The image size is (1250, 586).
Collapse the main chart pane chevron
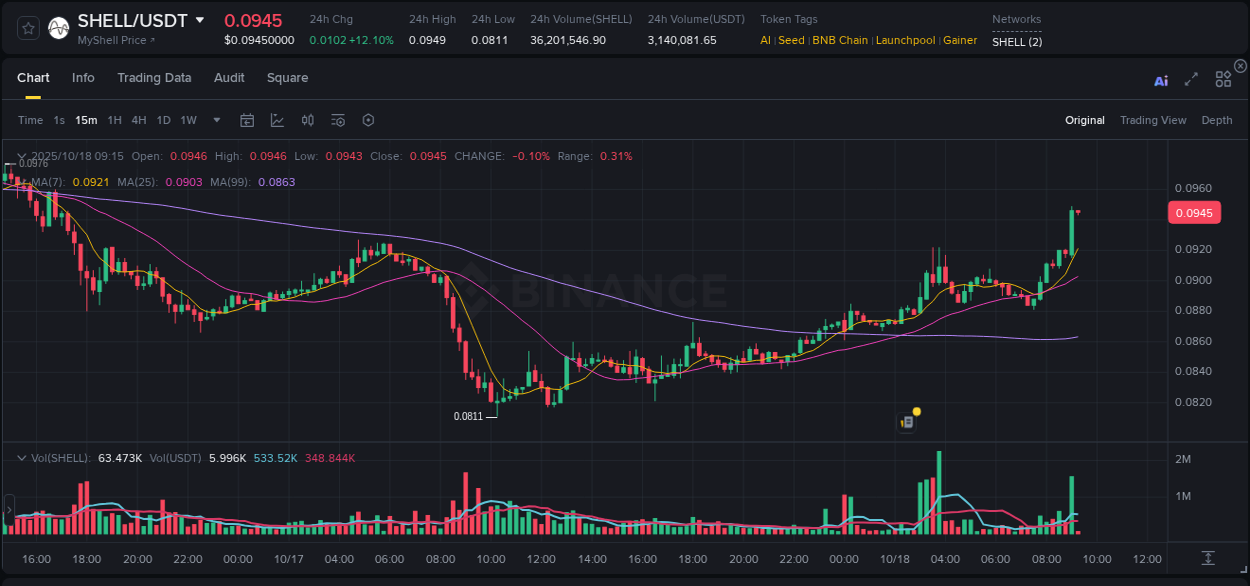pyautogui.click(x=21, y=158)
